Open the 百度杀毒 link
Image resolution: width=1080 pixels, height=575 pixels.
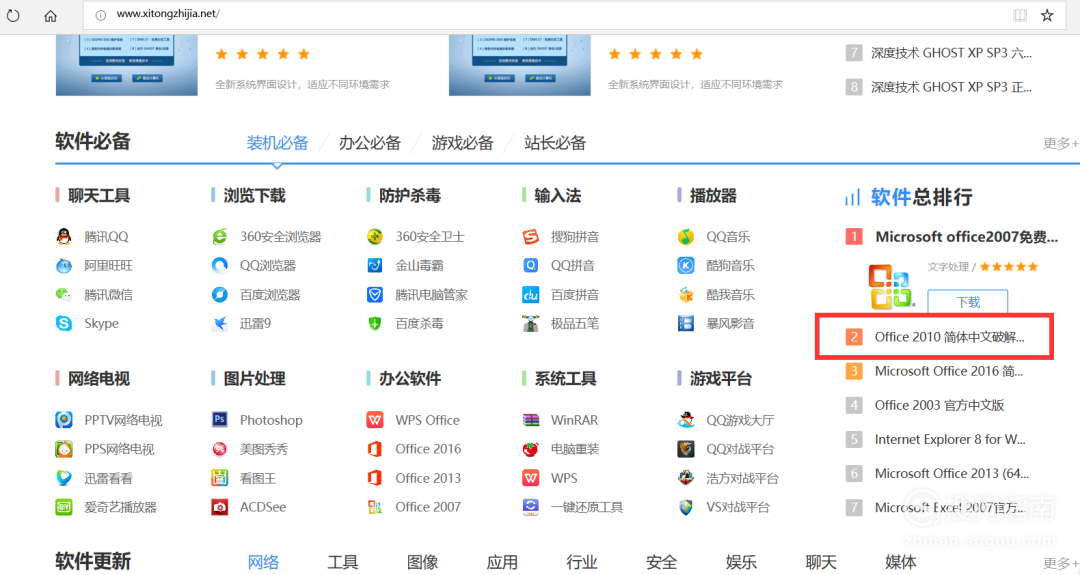click(x=419, y=324)
